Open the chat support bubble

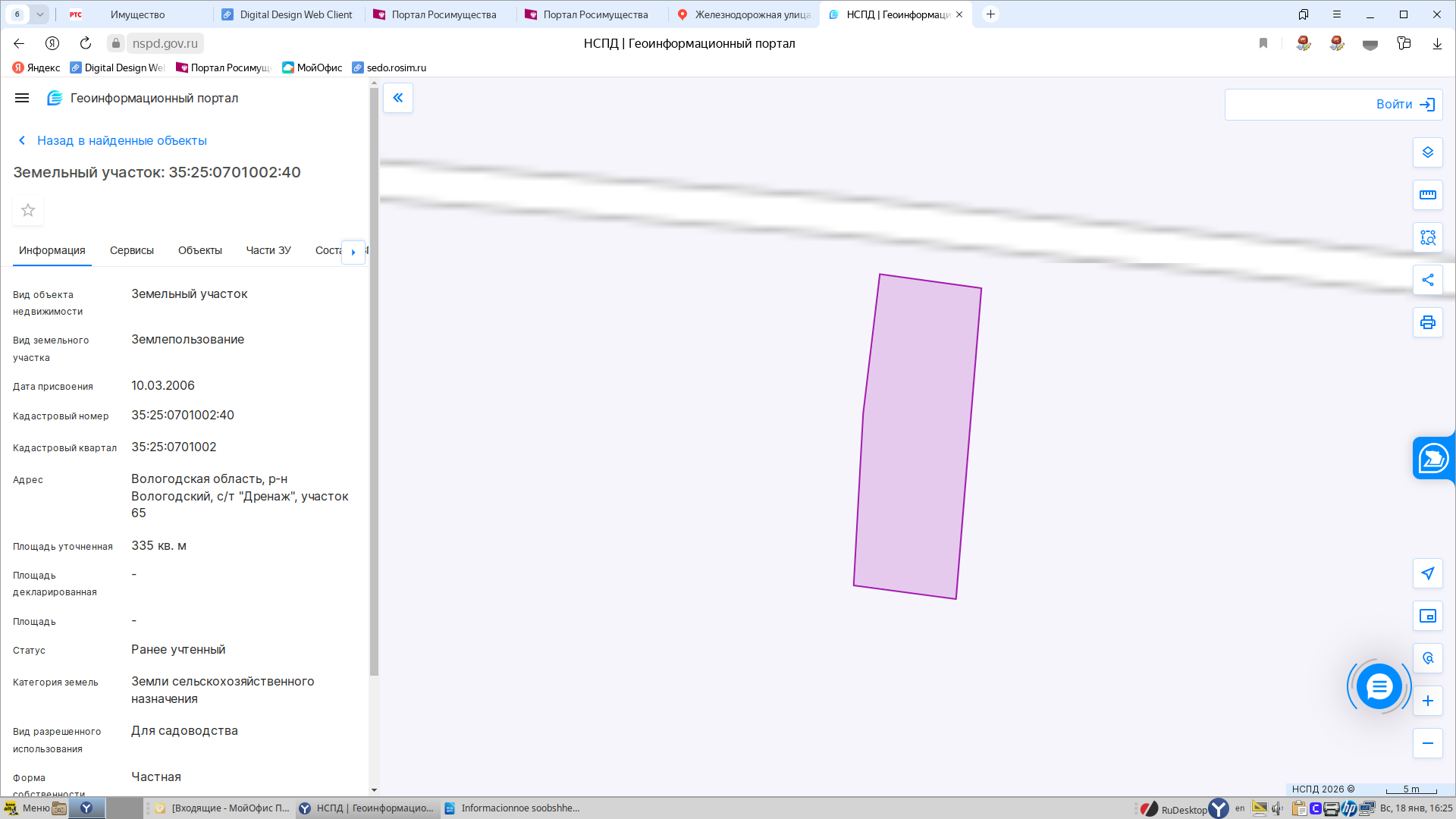tap(1379, 687)
